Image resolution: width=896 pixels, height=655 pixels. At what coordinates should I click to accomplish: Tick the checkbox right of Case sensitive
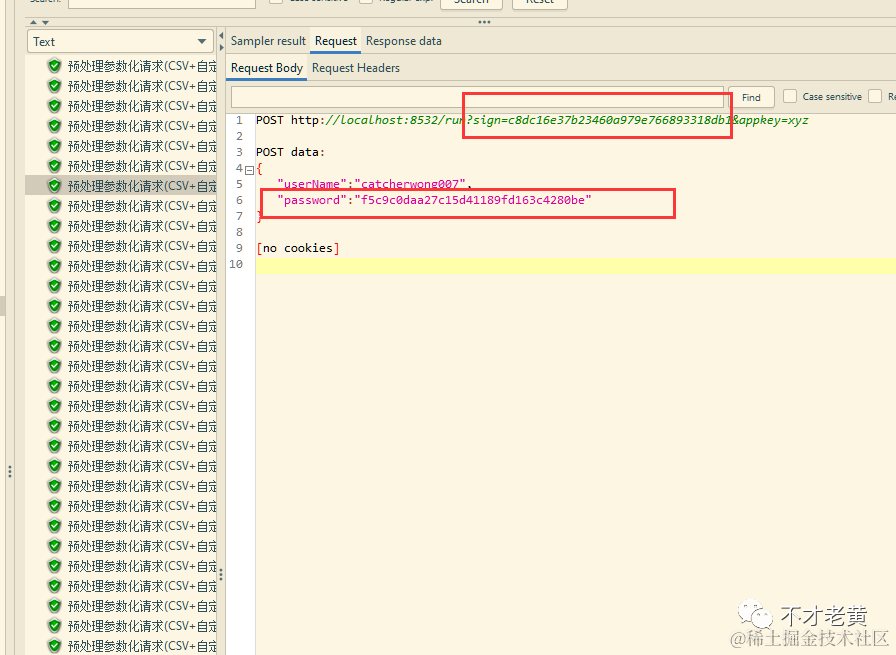click(875, 96)
